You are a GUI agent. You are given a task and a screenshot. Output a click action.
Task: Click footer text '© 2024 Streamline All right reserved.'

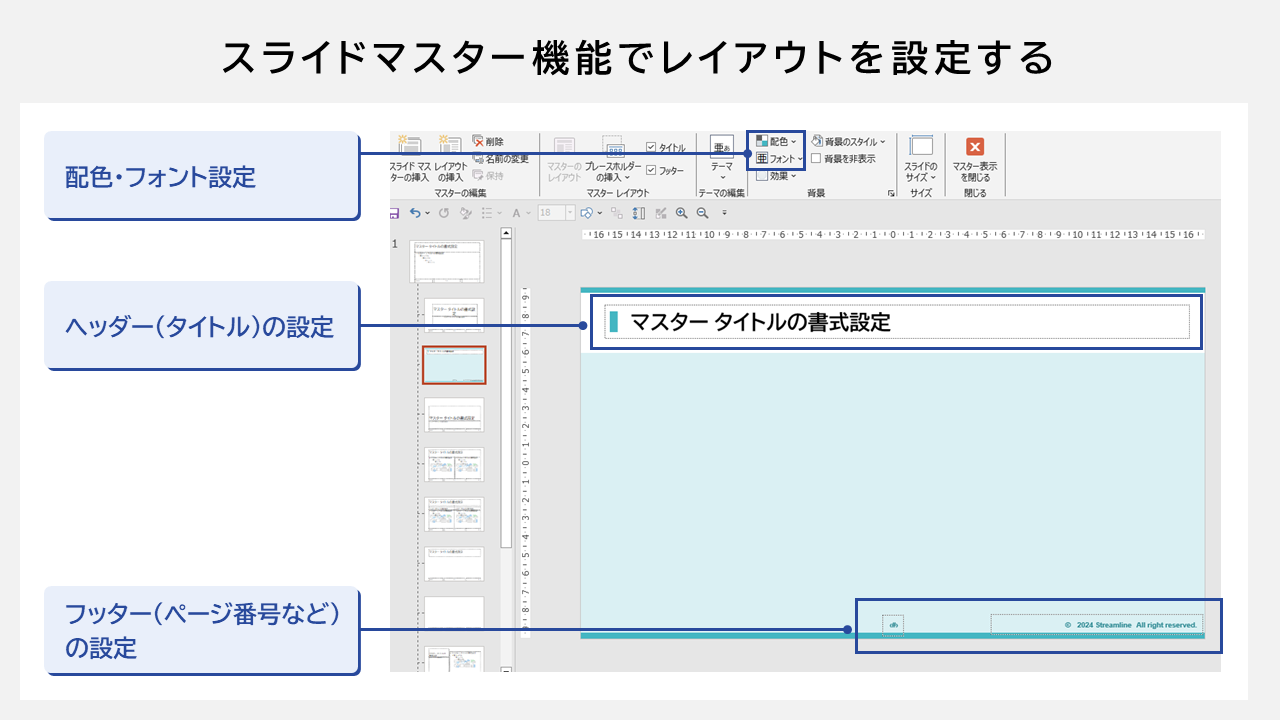1131,625
